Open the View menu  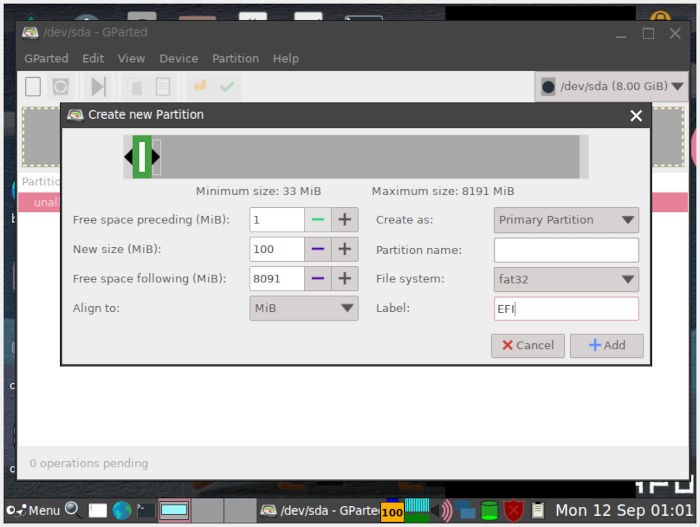[x=131, y=59]
